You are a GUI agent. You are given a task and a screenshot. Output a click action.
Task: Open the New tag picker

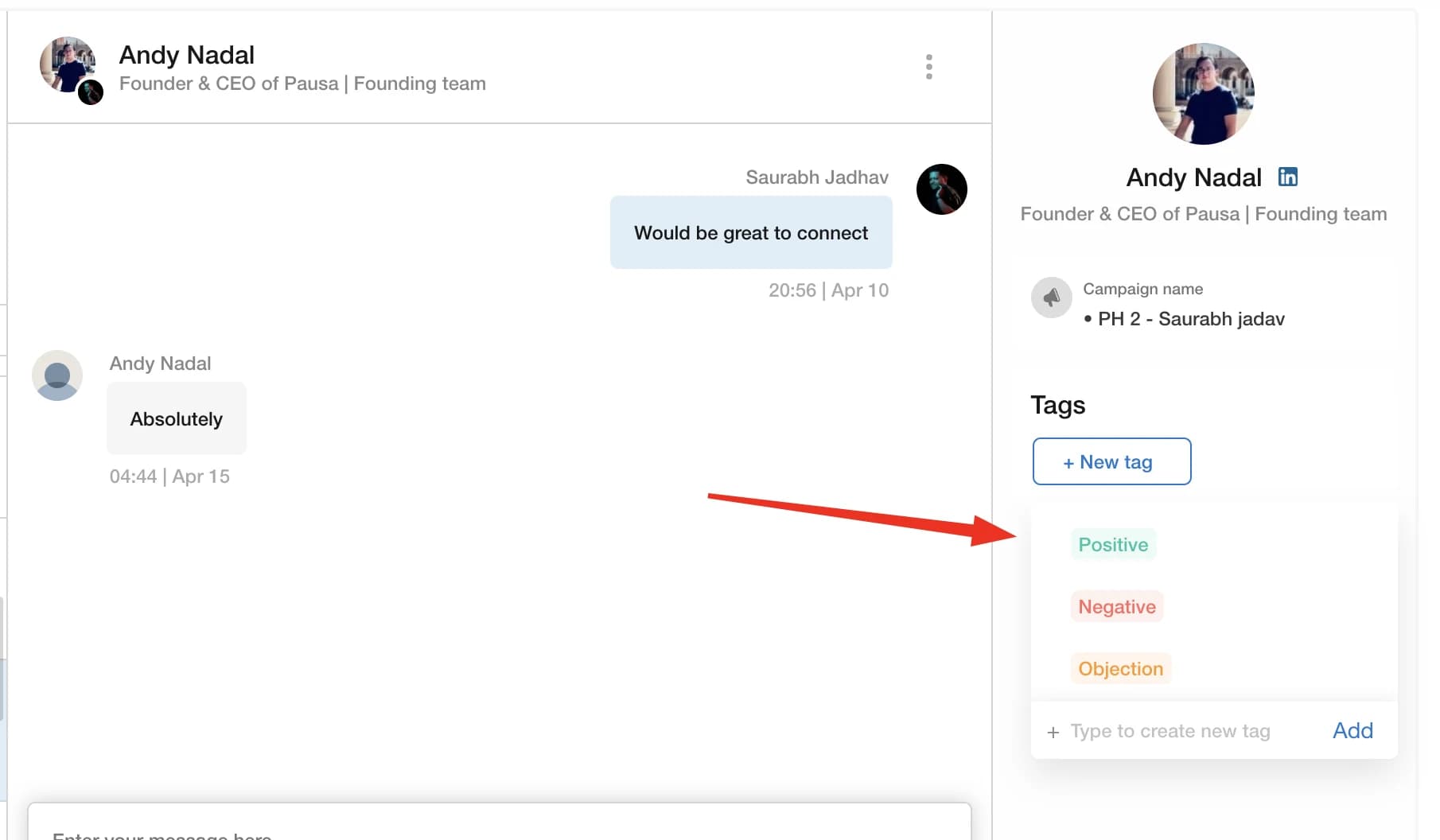[1111, 461]
